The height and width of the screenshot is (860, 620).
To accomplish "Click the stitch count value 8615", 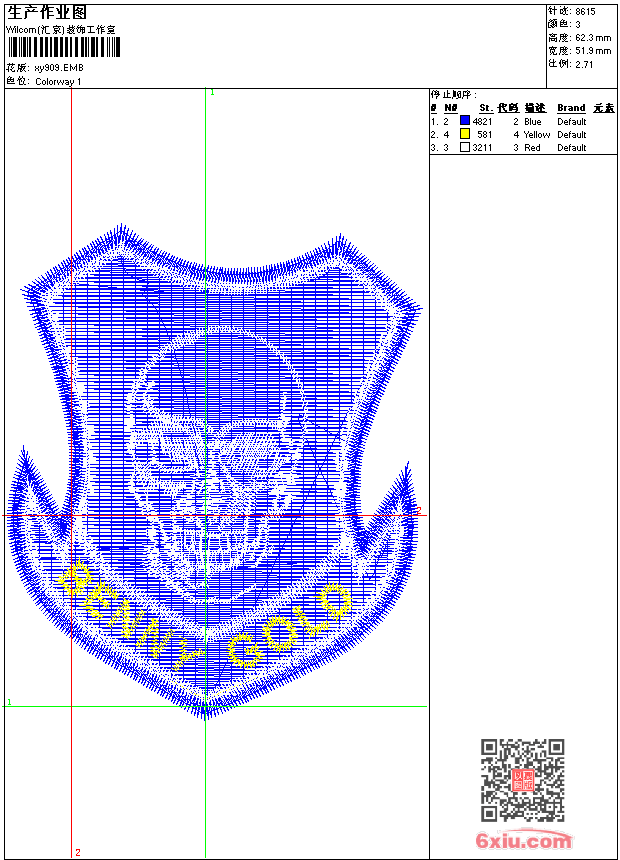I will click(x=585, y=12).
